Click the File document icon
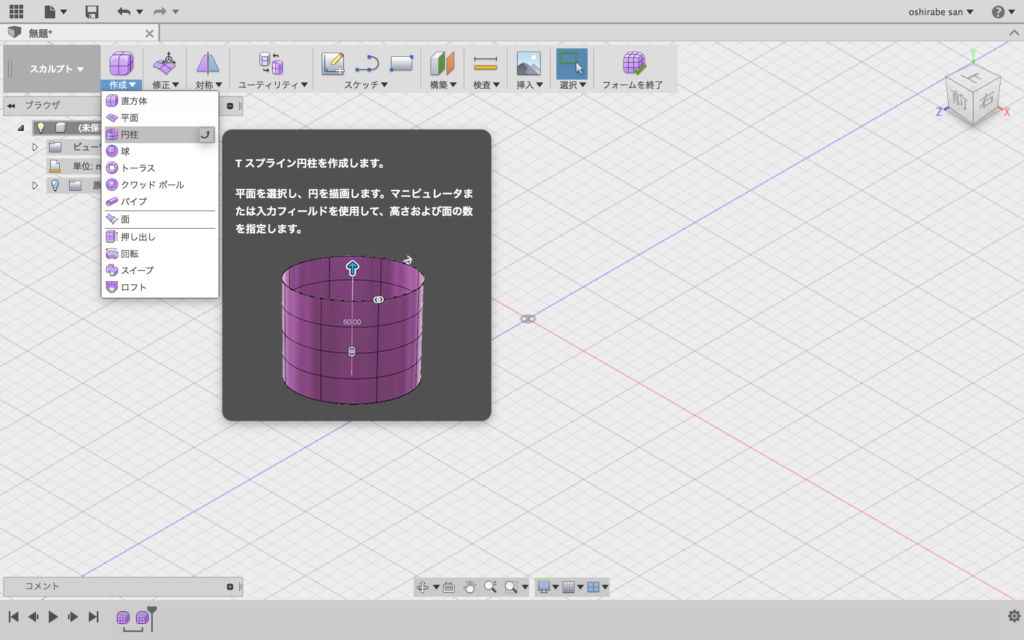The height and width of the screenshot is (640, 1024). (x=50, y=11)
